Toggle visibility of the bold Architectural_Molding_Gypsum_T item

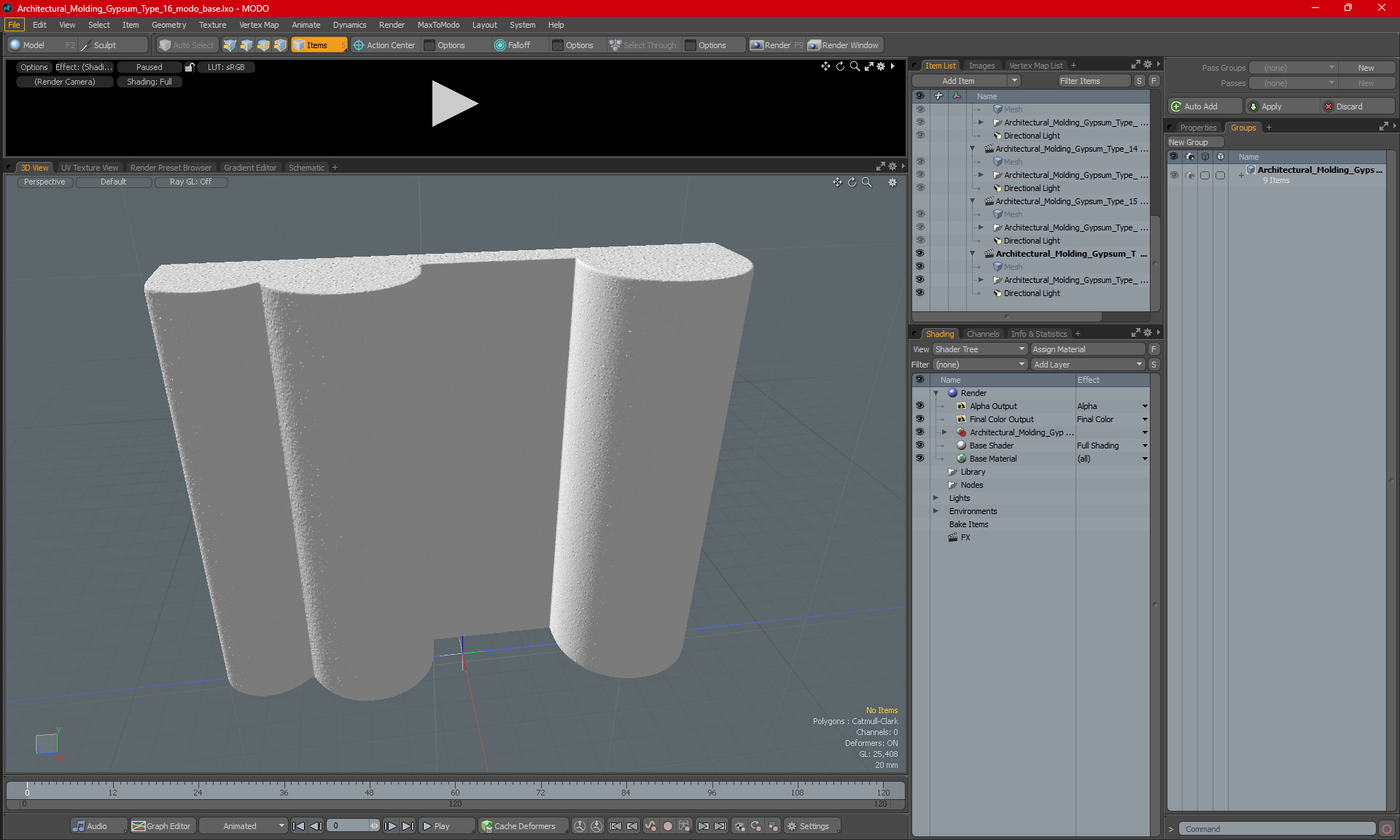pyautogui.click(x=919, y=254)
